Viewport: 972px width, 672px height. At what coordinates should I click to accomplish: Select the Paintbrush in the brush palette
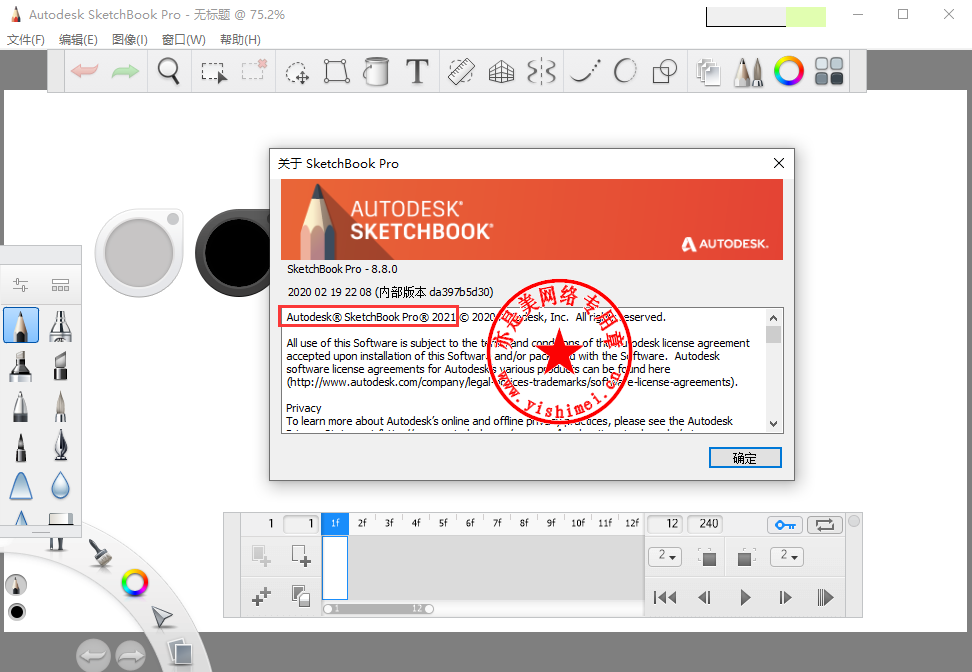coord(60,406)
